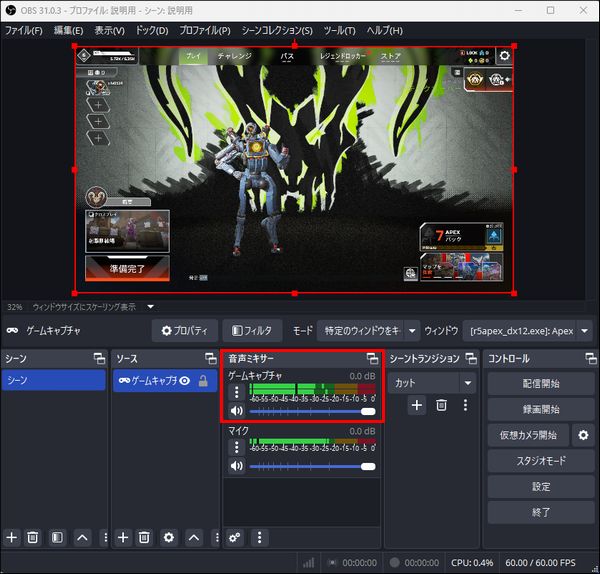Viewport: 600px width, 574px height.
Task: Toggle スタジオモード button
Action: [x=541, y=461]
